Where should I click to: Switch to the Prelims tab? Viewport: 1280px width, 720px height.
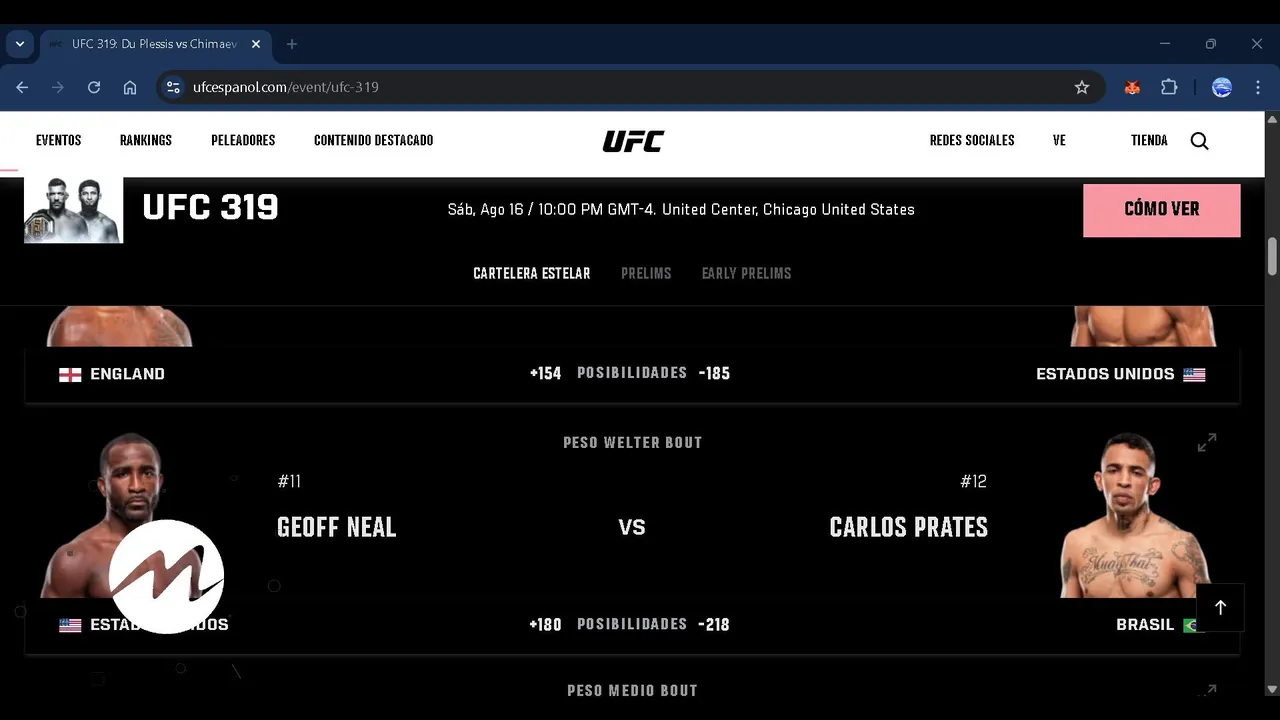[646, 273]
